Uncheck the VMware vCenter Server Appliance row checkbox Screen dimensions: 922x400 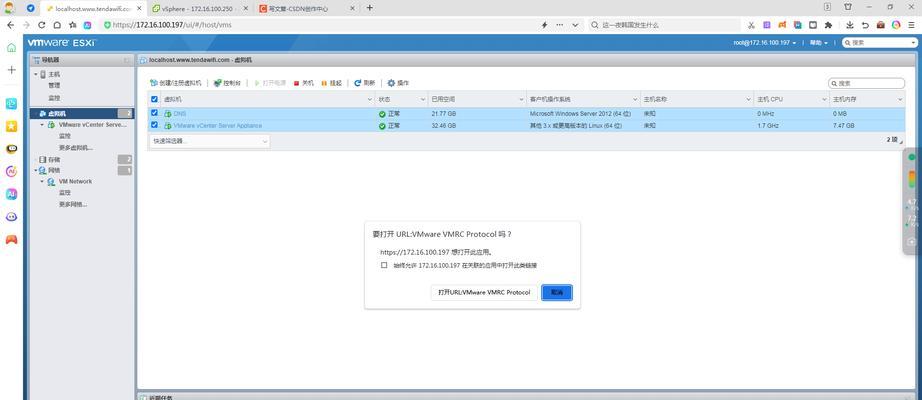pos(155,125)
